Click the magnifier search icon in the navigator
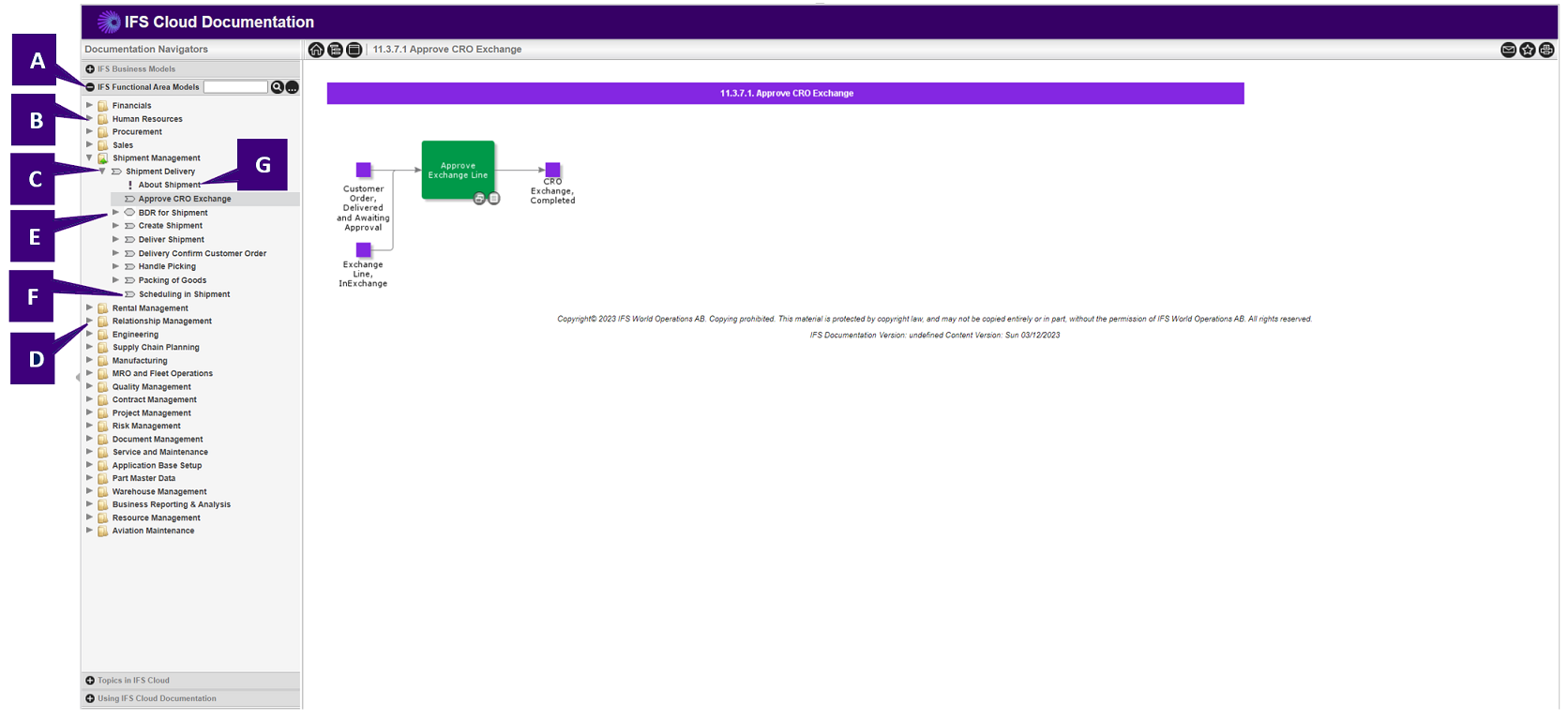This screenshot has height=719, width=1568. [278, 87]
